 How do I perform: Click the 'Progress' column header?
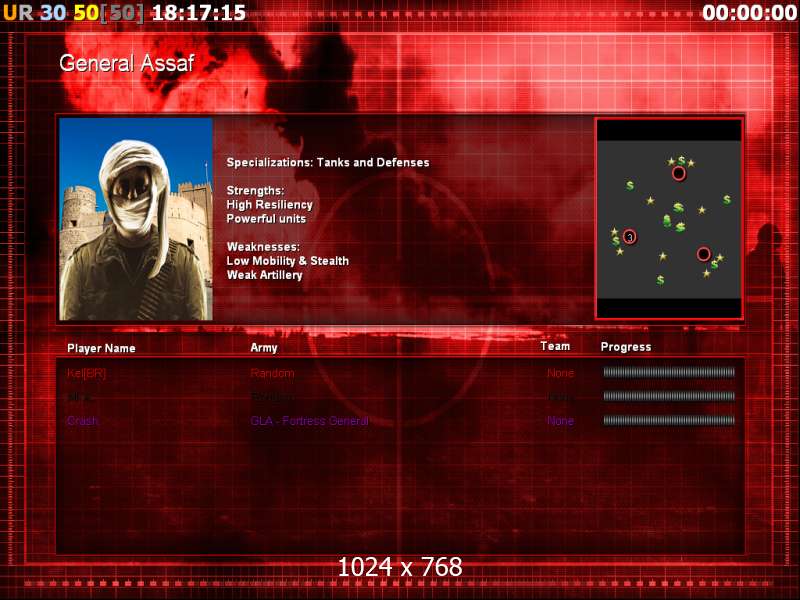point(626,347)
